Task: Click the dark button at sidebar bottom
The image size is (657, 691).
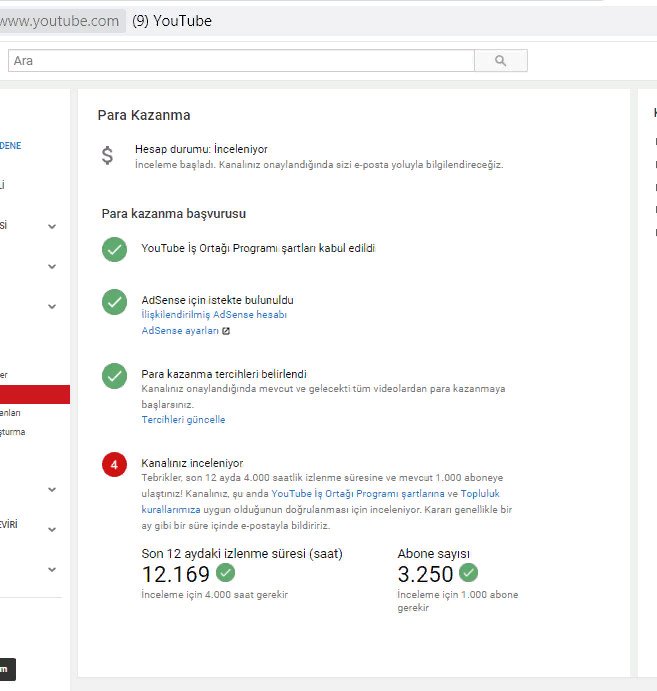Action: (x=8, y=669)
